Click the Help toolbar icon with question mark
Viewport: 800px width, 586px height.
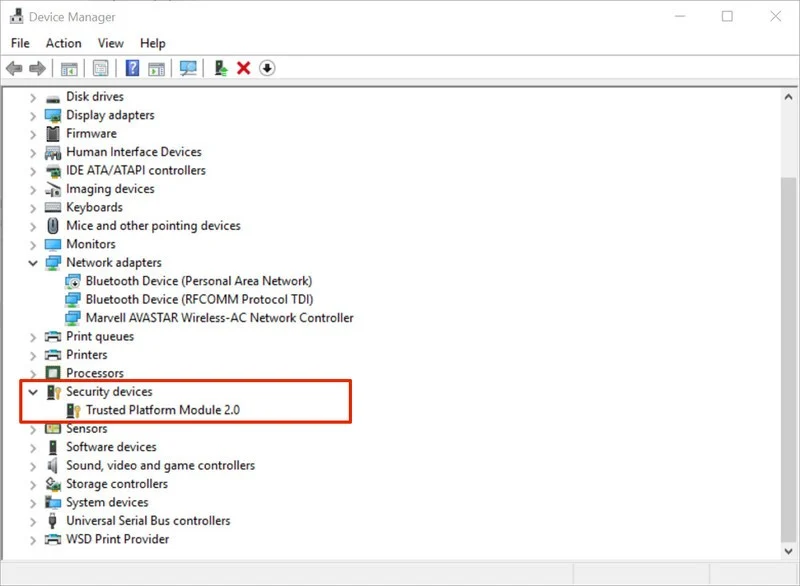[132, 69]
